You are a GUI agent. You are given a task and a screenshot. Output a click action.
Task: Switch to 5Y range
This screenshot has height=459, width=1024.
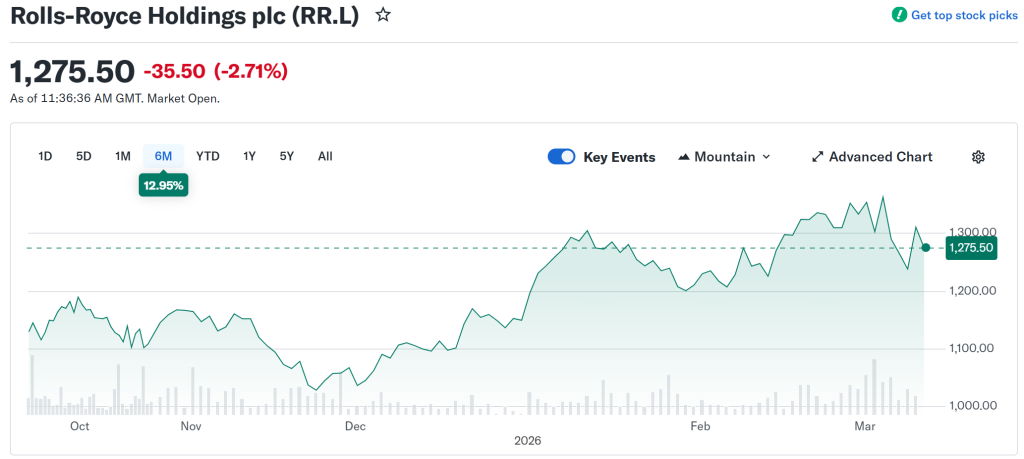click(287, 156)
